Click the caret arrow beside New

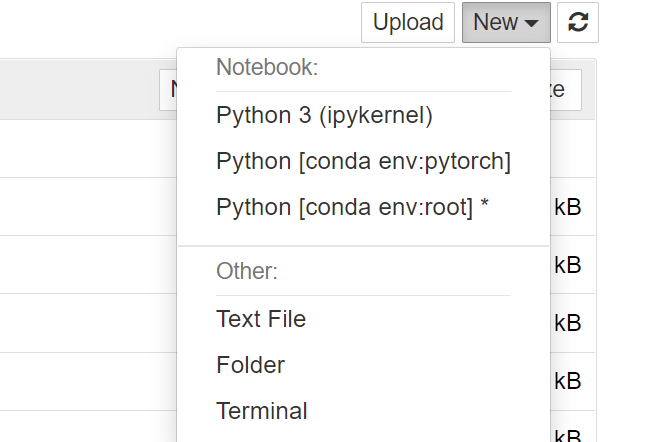coord(531,24)
